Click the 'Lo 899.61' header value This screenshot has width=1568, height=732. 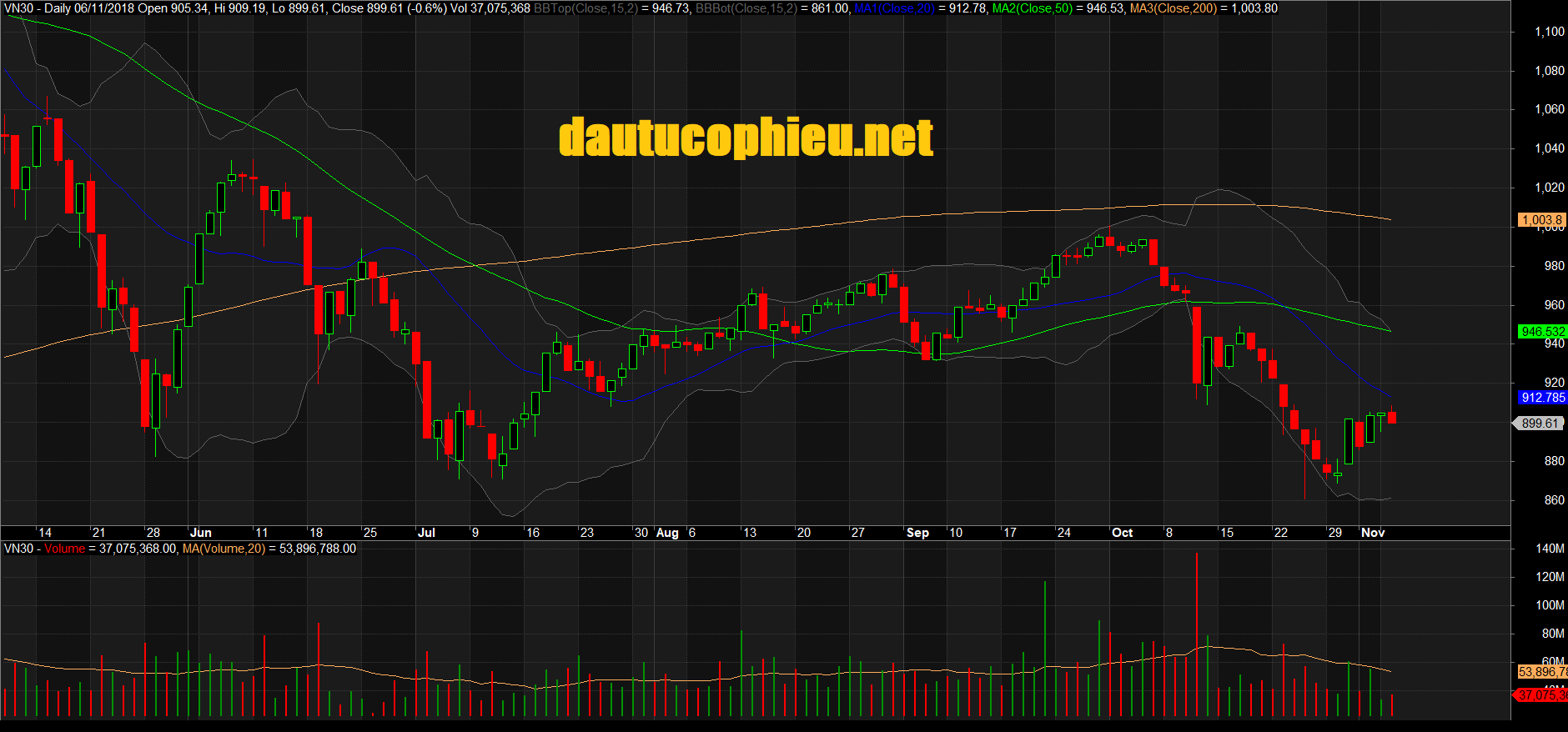pos(299,8)
